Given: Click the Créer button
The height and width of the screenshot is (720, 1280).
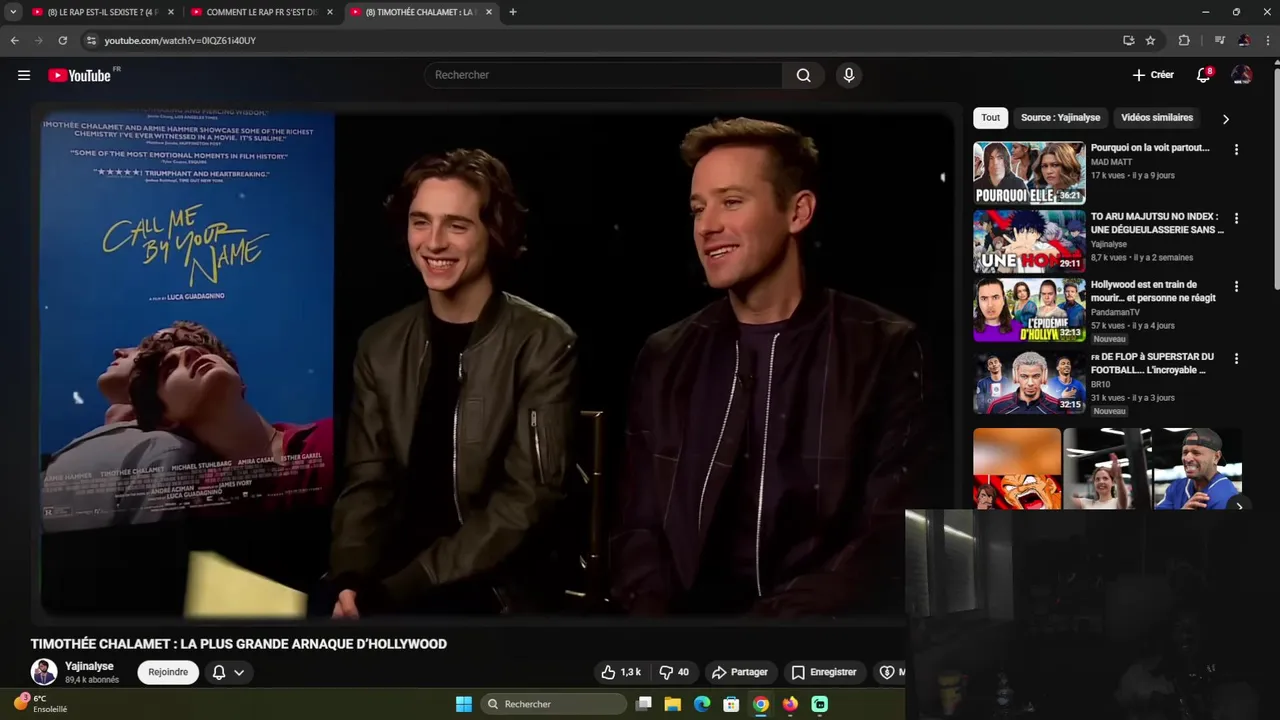Looking at the screenshot, I should coord(1153,75).
